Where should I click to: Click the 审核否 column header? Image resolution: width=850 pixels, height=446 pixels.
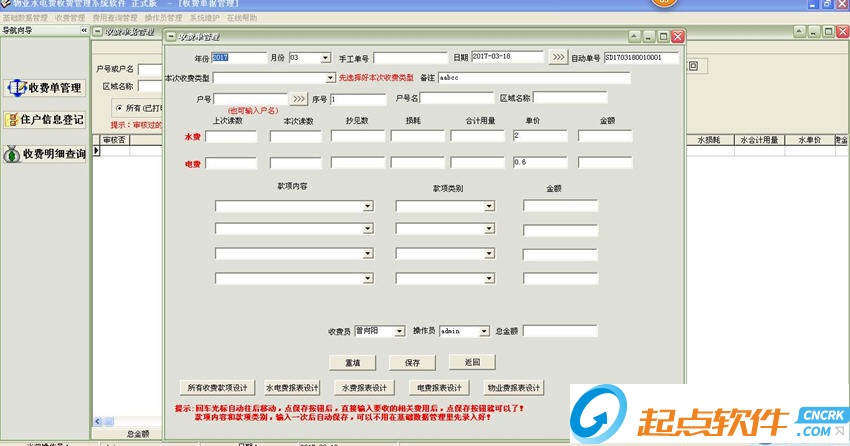[x=114, y=140]
